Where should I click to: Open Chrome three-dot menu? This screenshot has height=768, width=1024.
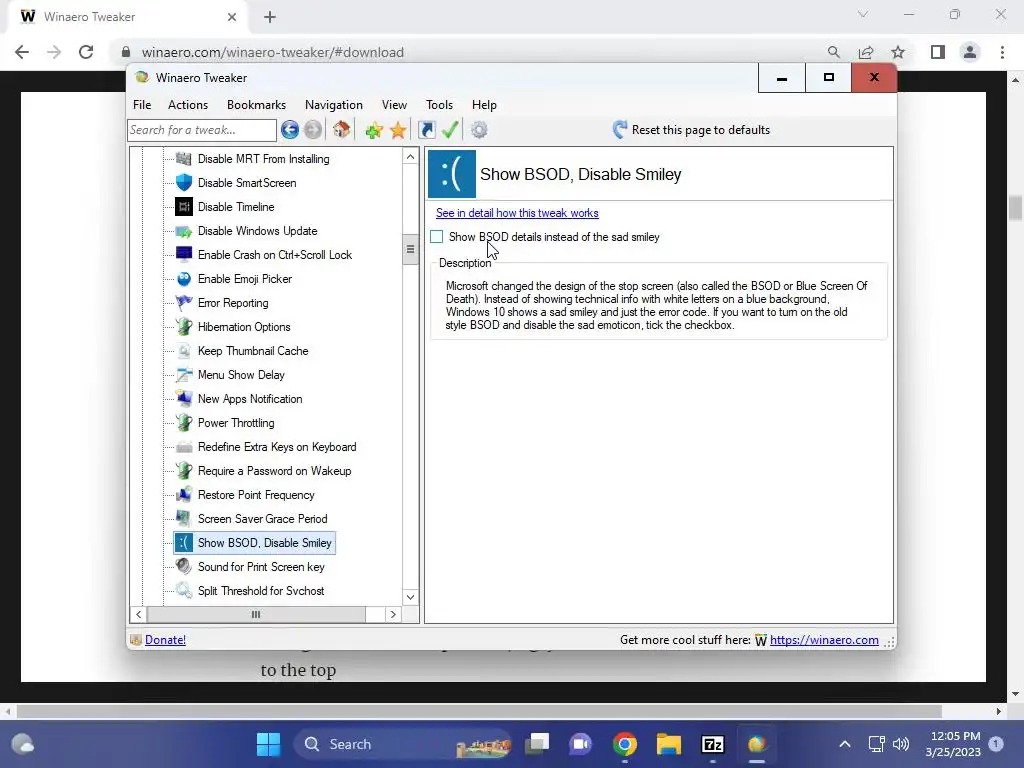point(1002,52)
